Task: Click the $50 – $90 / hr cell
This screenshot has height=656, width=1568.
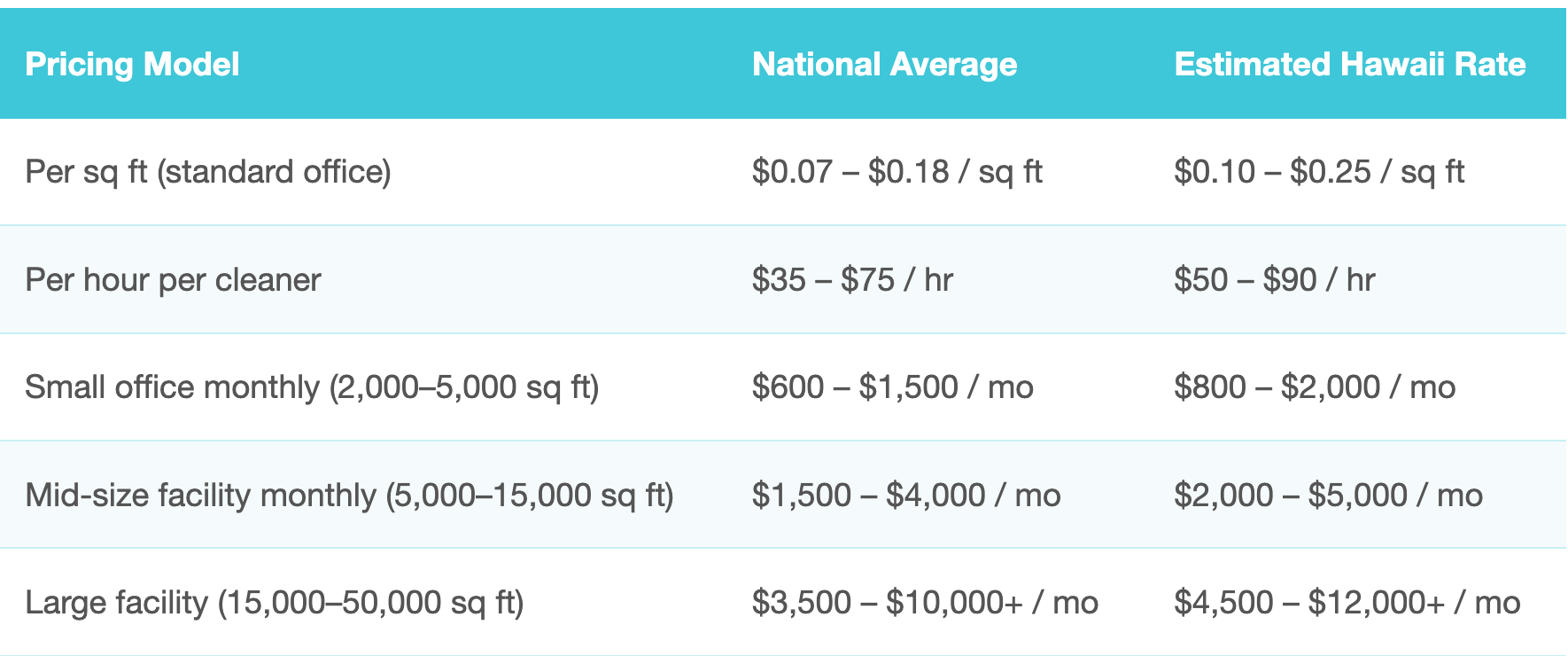Action: point(1274,280)
